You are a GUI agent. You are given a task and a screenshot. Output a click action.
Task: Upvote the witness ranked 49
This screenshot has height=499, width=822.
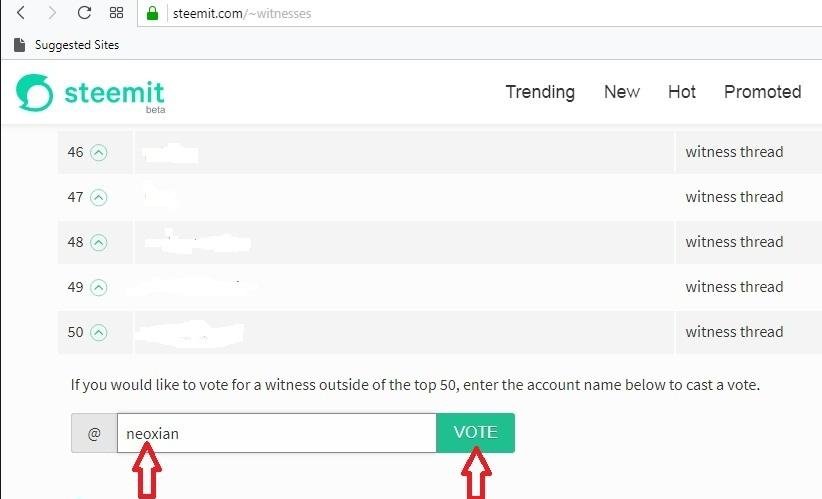click(98, 287)
